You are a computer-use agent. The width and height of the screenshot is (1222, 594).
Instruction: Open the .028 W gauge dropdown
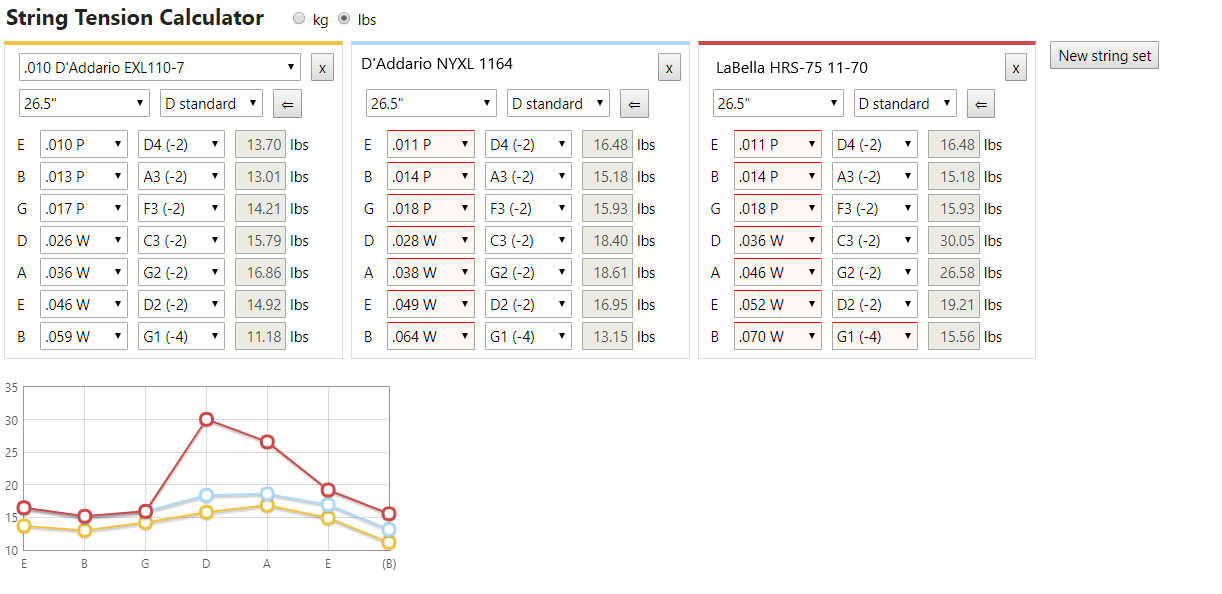click(431, 240)
